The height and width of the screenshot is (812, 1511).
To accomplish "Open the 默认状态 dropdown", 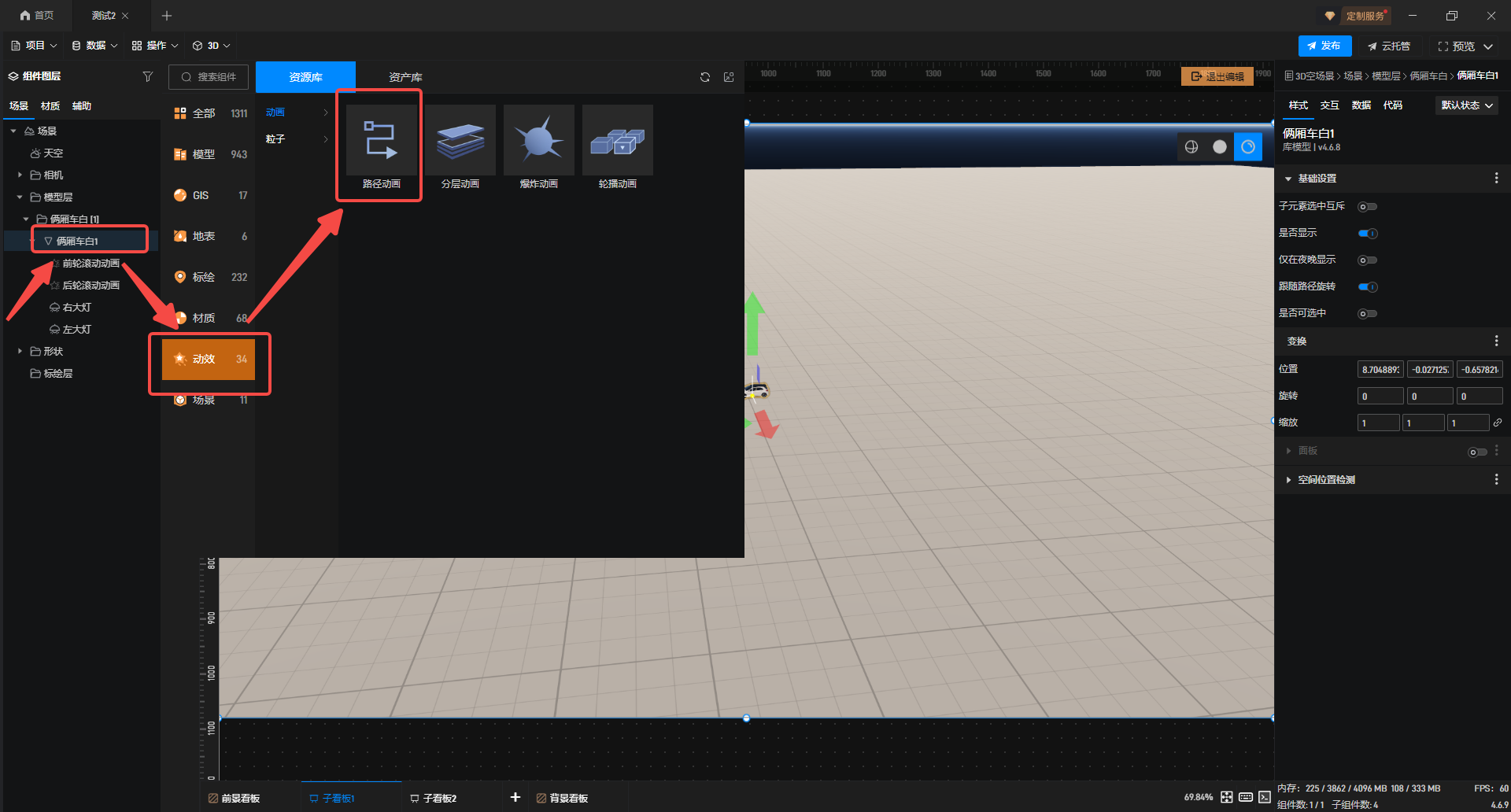I will click(x=1467, y=105).
